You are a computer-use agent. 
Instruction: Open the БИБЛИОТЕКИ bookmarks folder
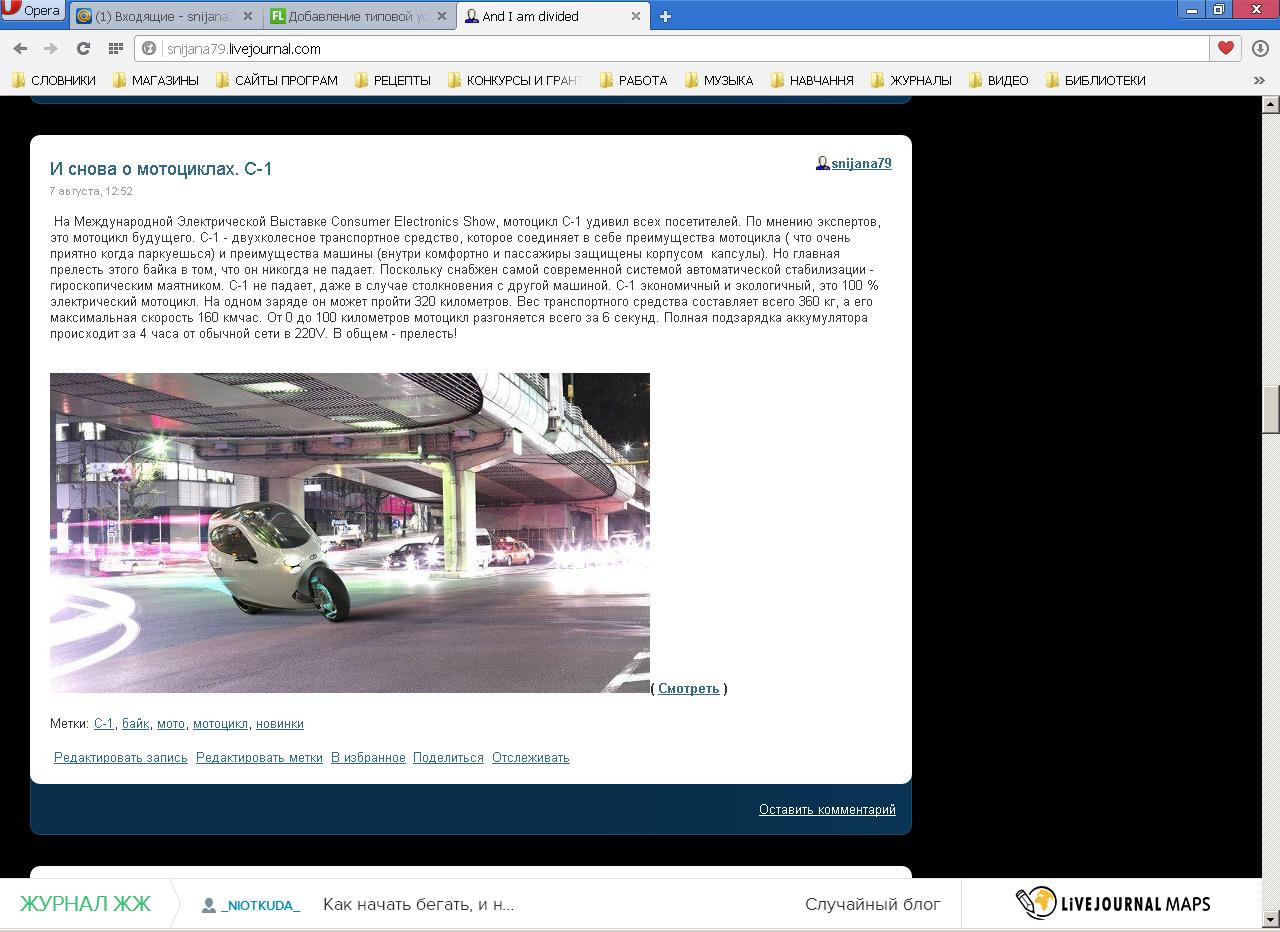pos(1095,80)
